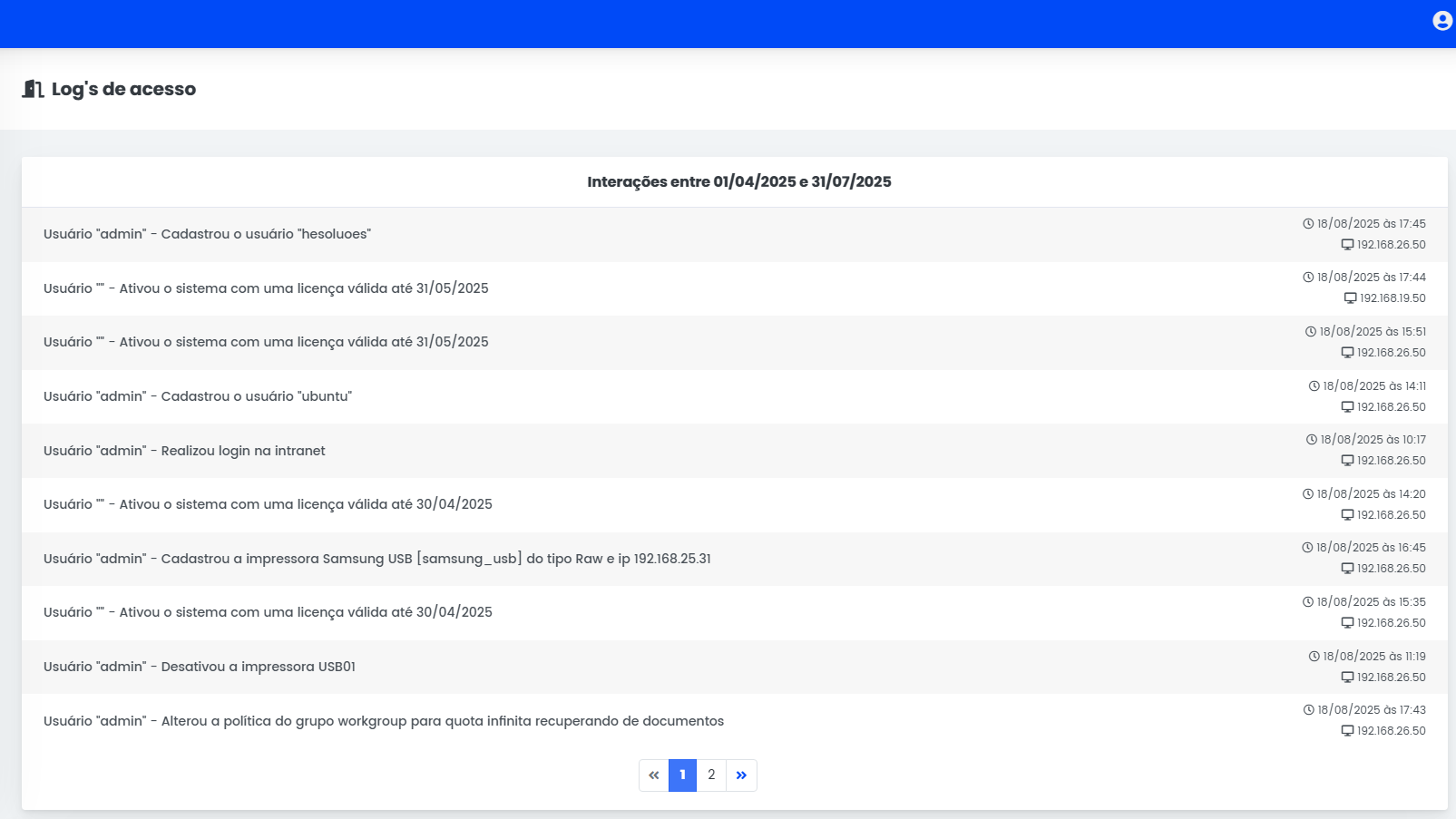Click the monitor icon beside IP 192.168.19.50
Image resolution: width=1456 pixels, height=819 pixels.
pyautogui.click(x=1350, y=298)
